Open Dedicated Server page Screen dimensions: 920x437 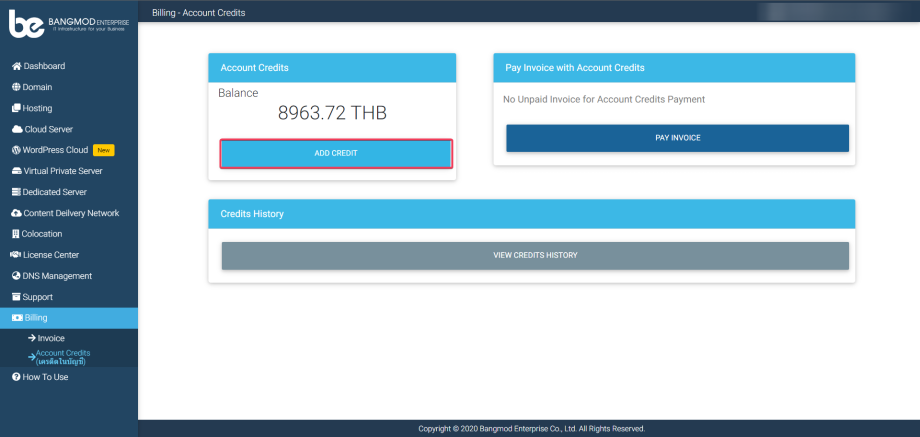point(69,192)
